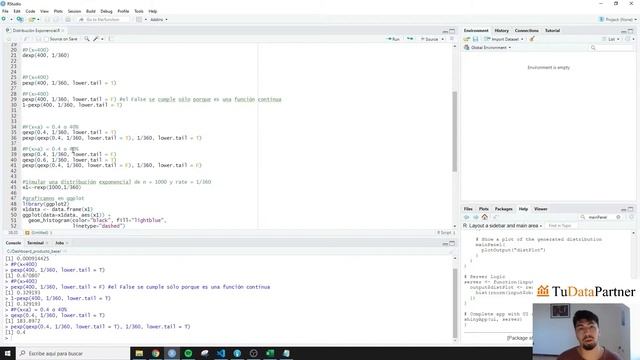Switch to the History tab
640x360 pixels.
501,31
